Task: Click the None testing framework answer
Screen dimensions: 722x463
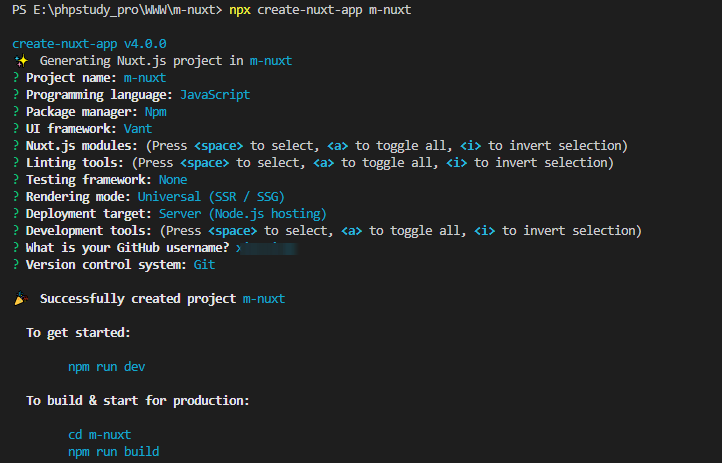Action: (173, 180)
